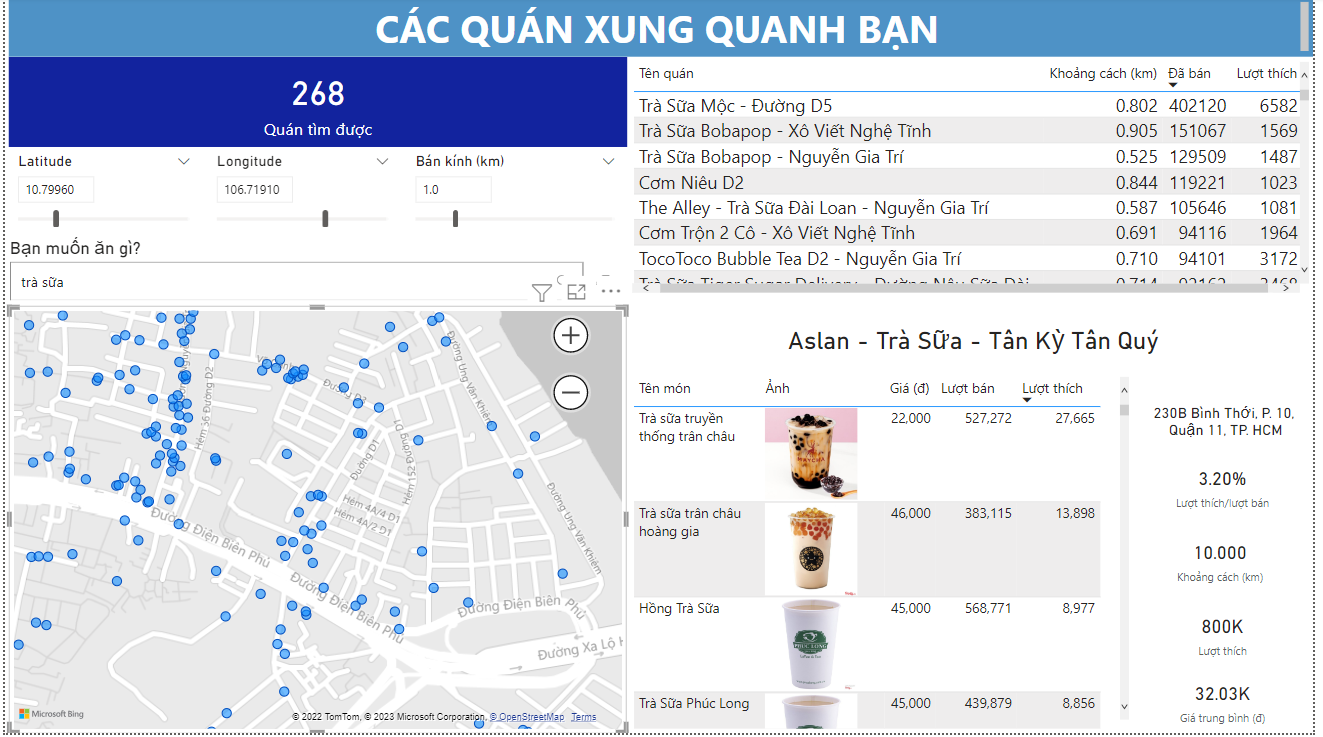Click the 10.000 Khoảng cách (km) card
Image resolution: width=1323 pixels, height=737 pixels.
[x=1221, y=563]
